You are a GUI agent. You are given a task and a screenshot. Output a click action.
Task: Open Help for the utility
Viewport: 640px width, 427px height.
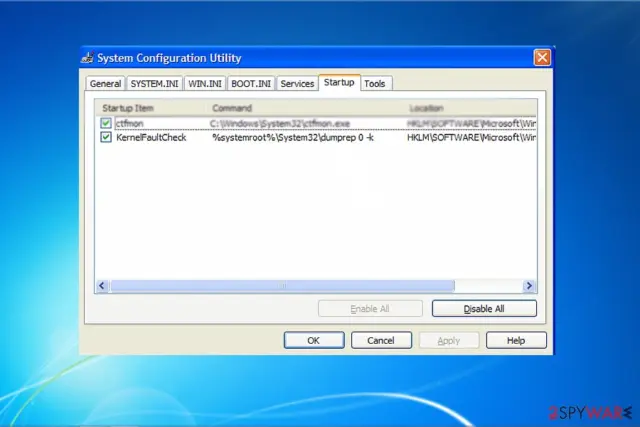516,340
